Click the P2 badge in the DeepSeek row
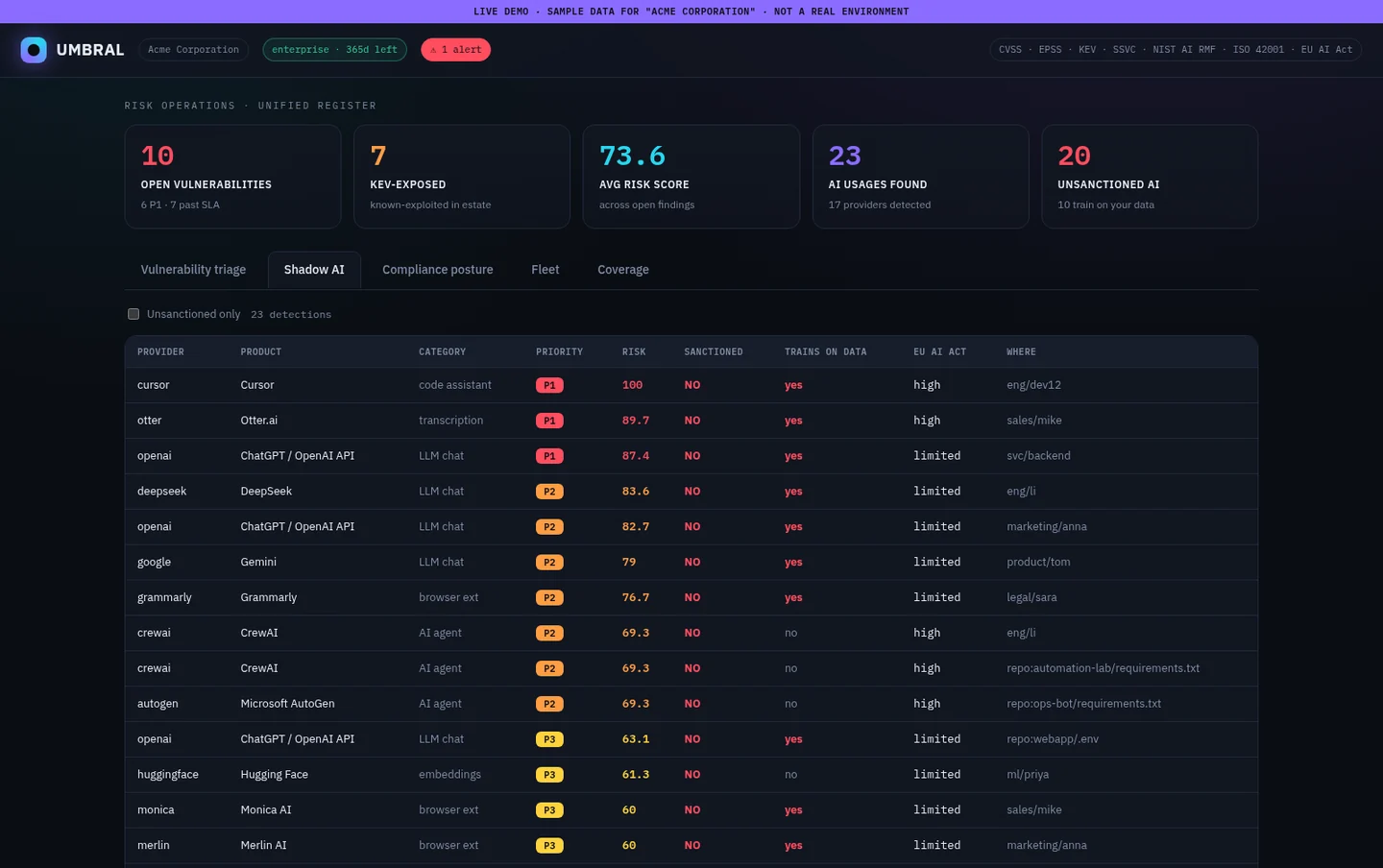1383x868 pixels. [549, 492]
